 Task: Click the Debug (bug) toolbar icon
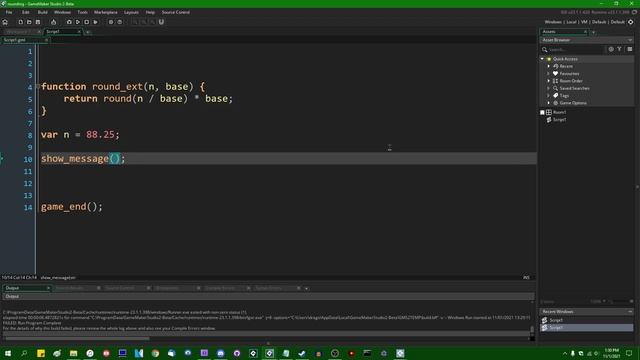coord(69,22)
